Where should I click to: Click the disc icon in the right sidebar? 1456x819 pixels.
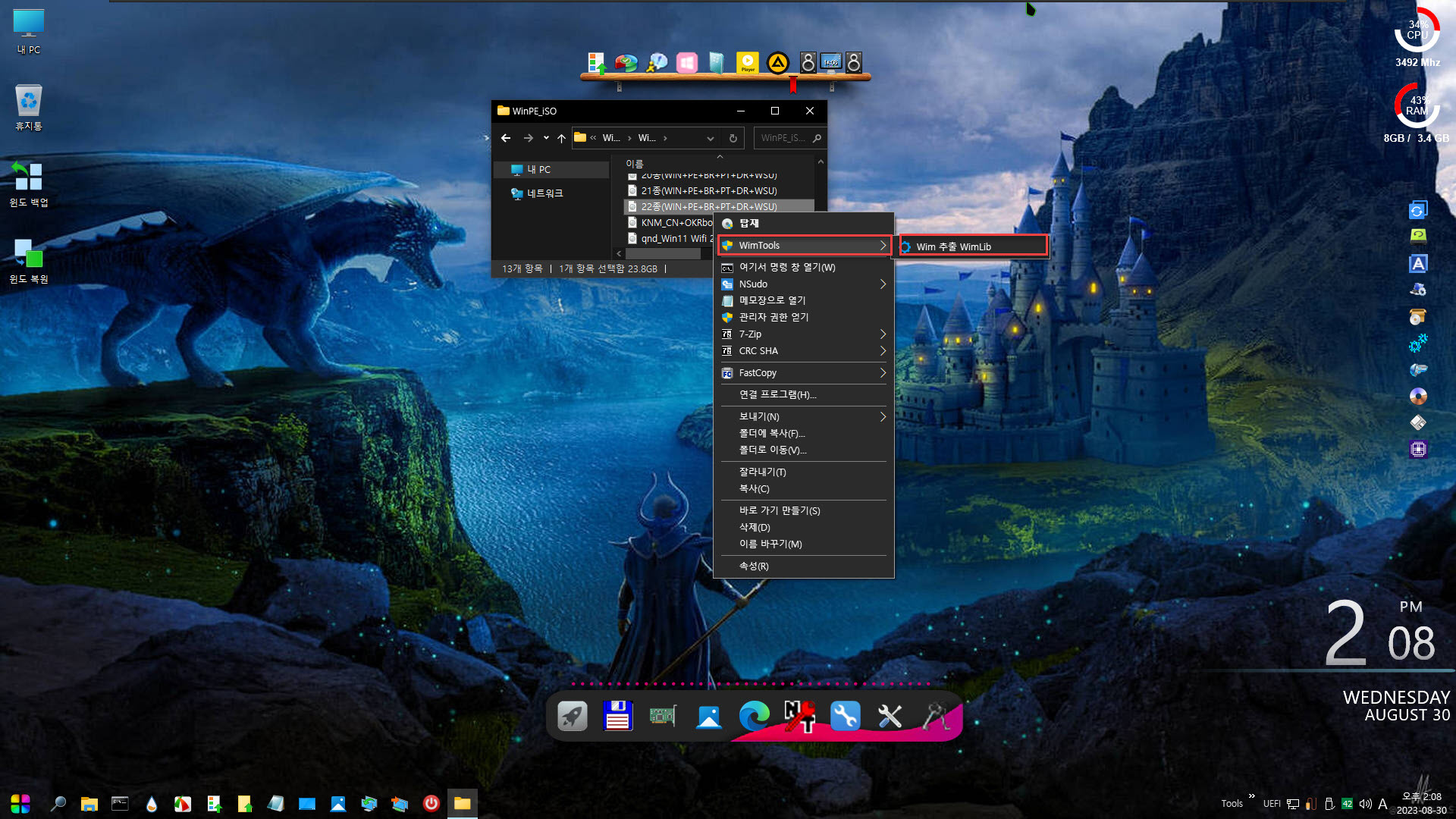coord(1418,396)
